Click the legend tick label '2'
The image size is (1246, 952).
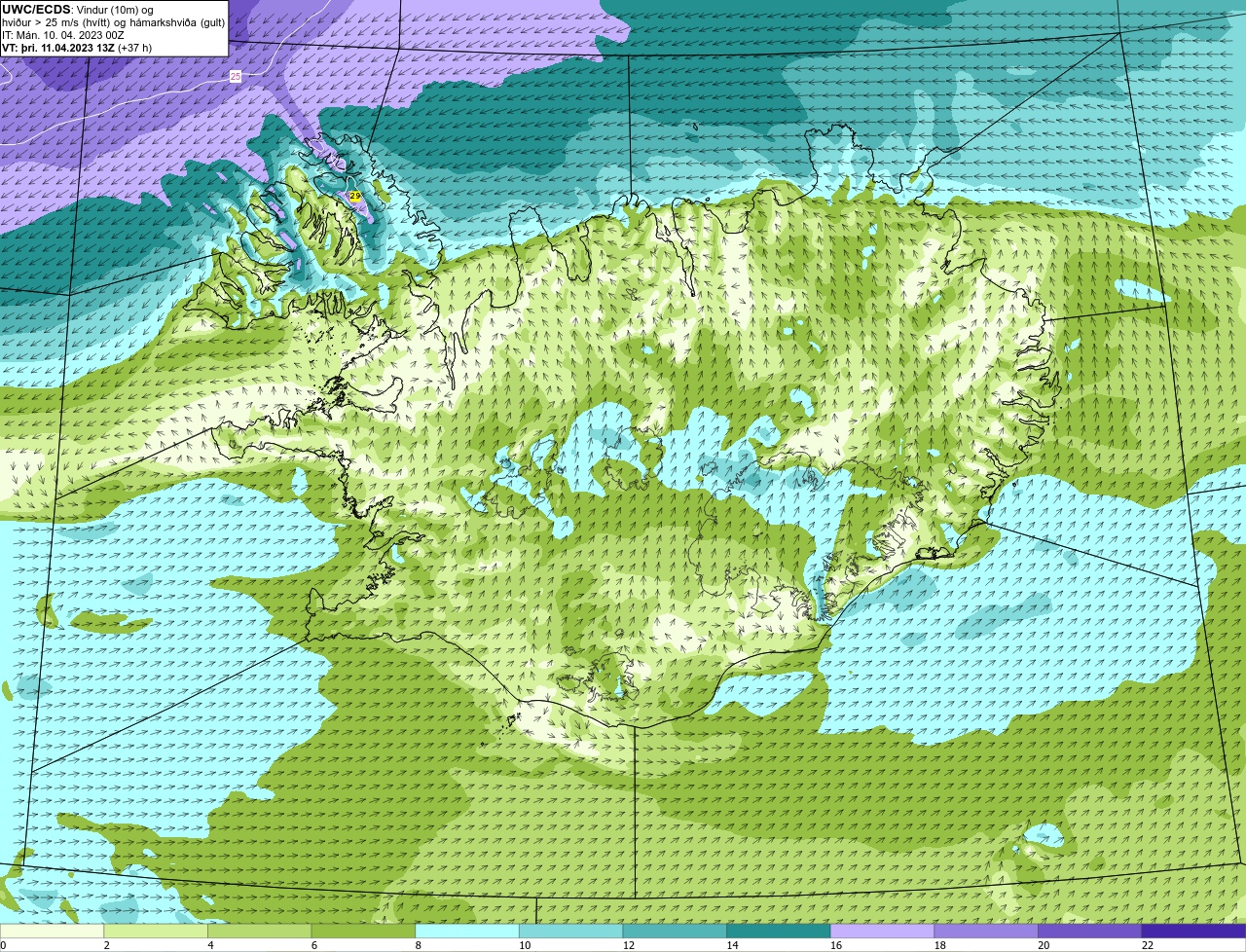106,945
